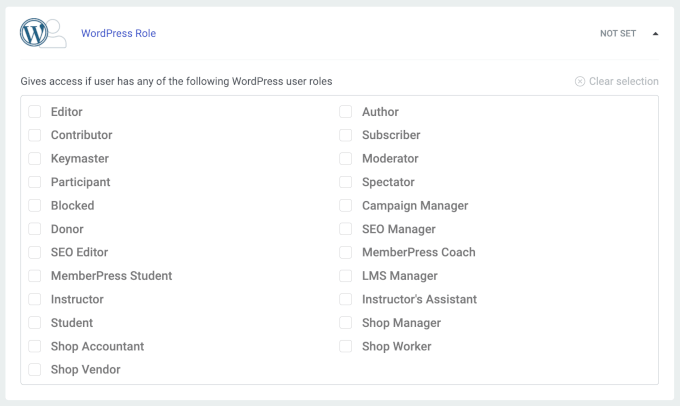
Task: Check the Author role box
Action: pos(346,112)
